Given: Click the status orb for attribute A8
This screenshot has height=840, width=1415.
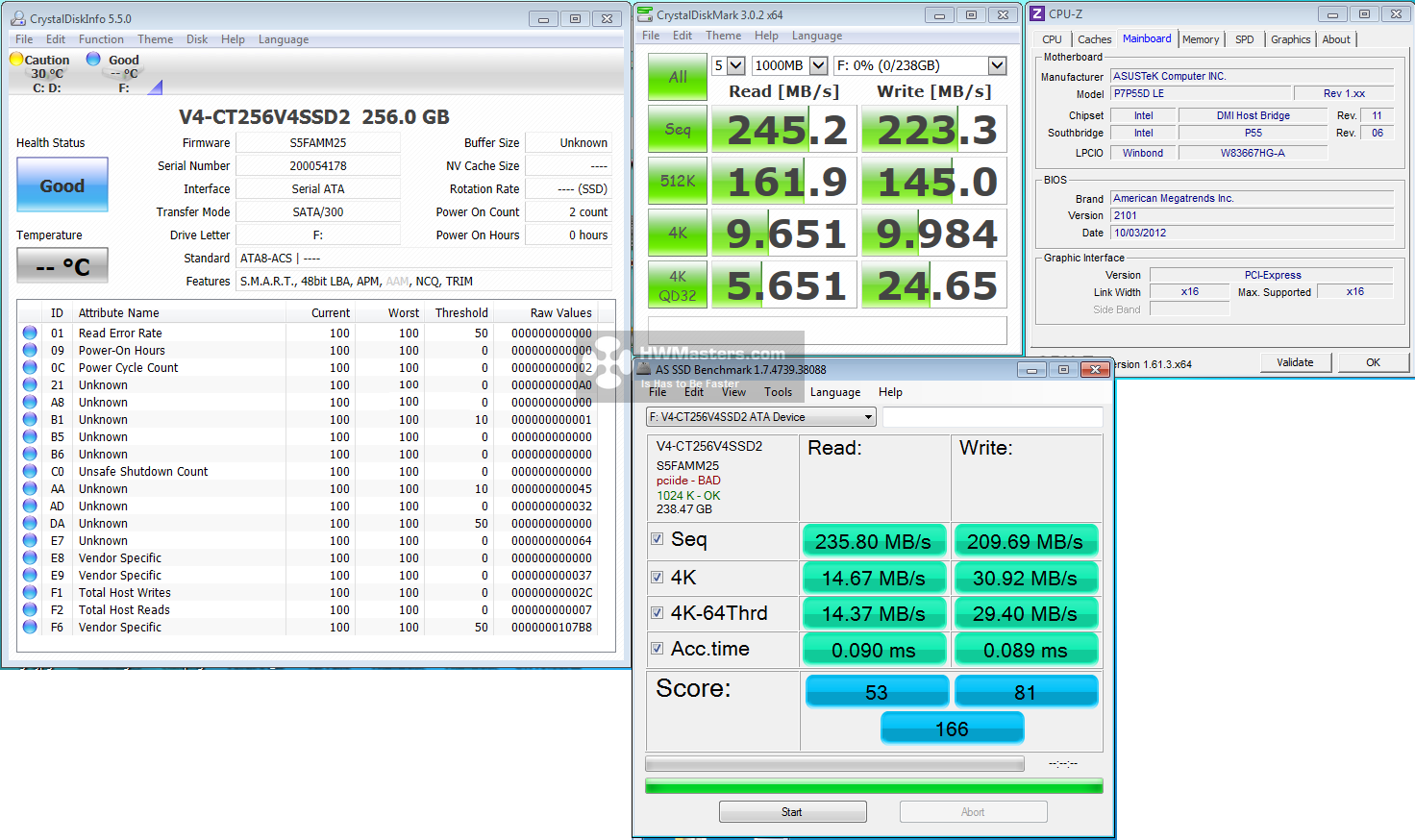Looking at the screenshot, I should click(x=30, y=402).
